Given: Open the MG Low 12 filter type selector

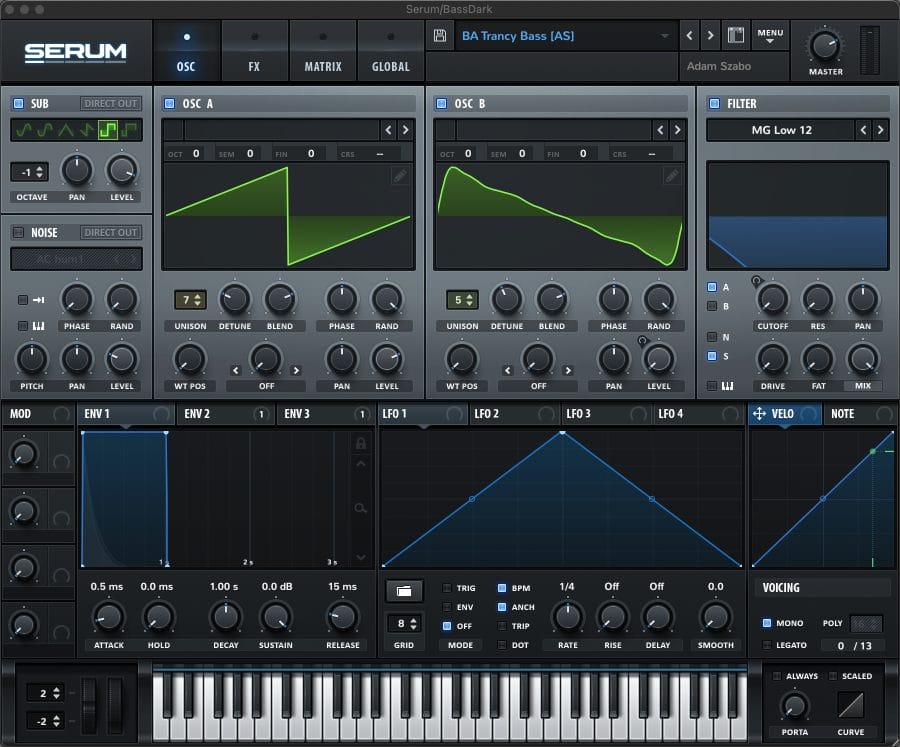Looking at the screenshot, I should 780,130.
